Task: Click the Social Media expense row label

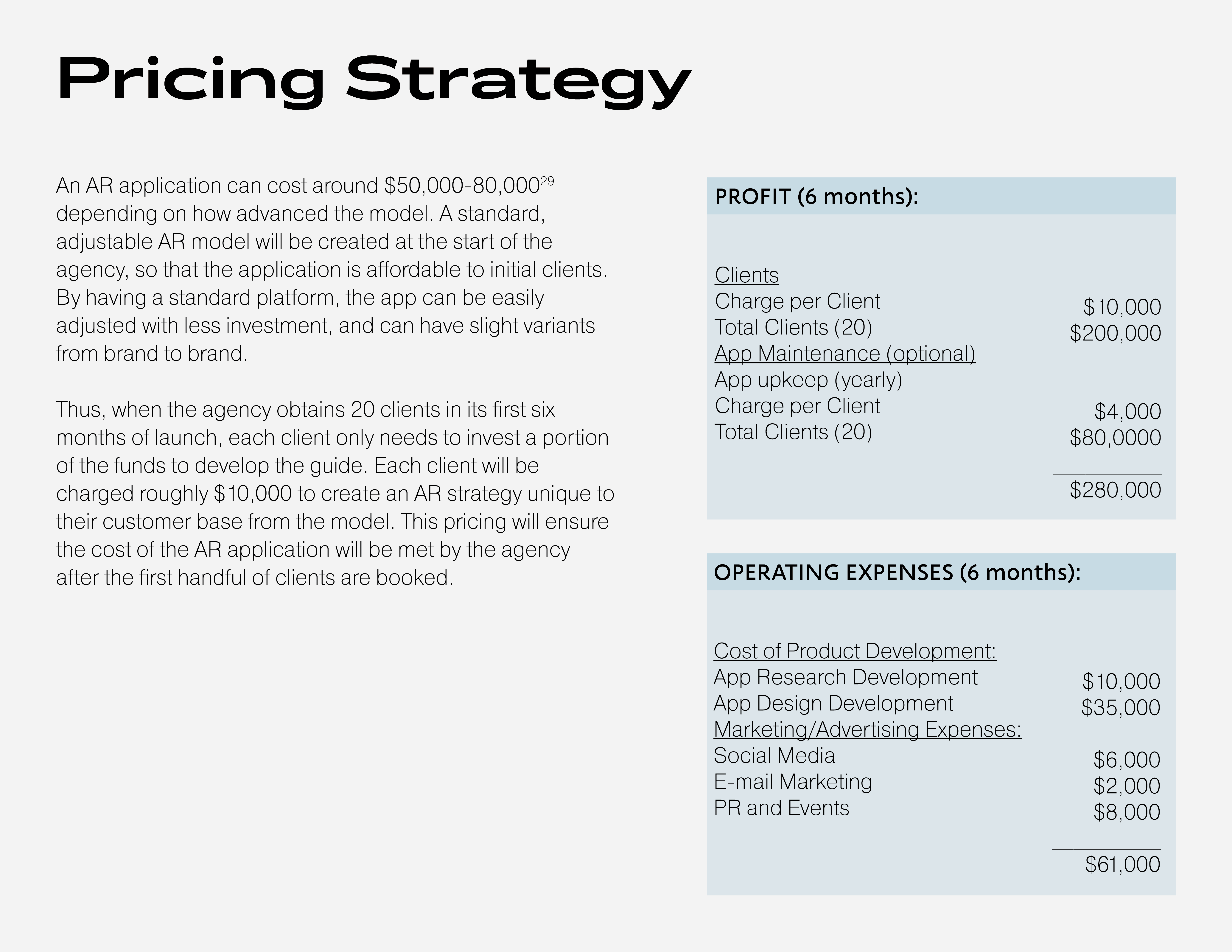Action: pyautogui.click(x=774, y=756)
